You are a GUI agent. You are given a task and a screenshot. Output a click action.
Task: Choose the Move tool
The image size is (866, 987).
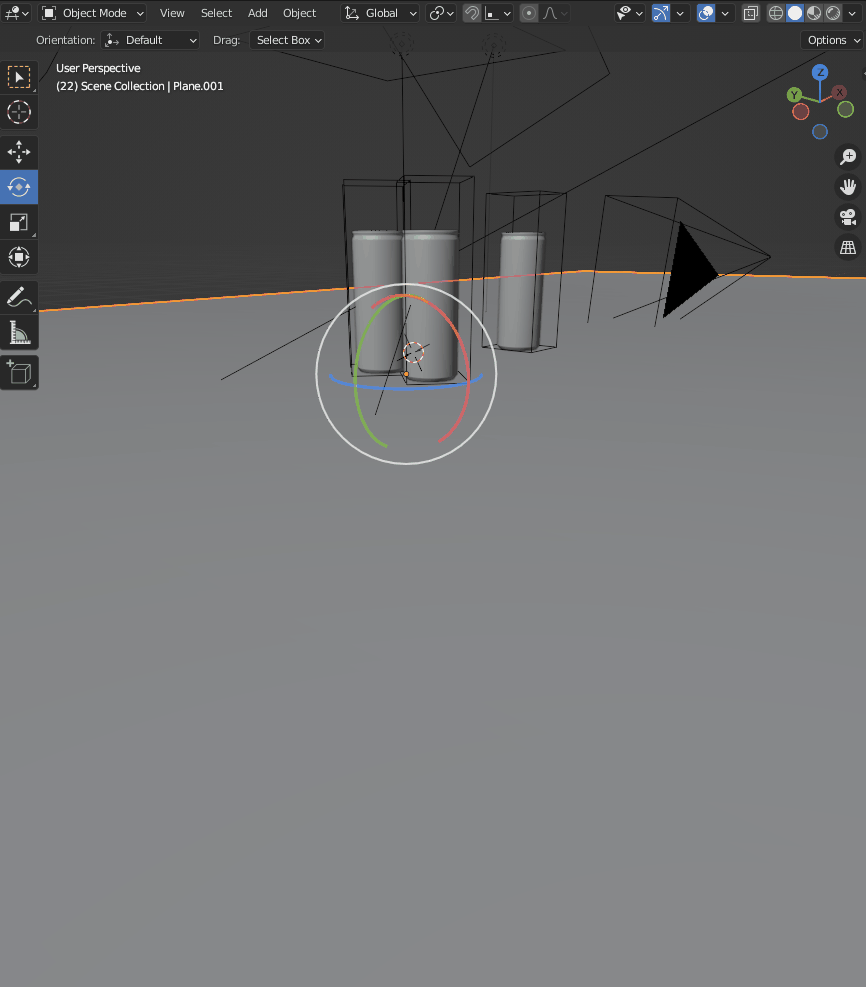(x=19, y=152)
